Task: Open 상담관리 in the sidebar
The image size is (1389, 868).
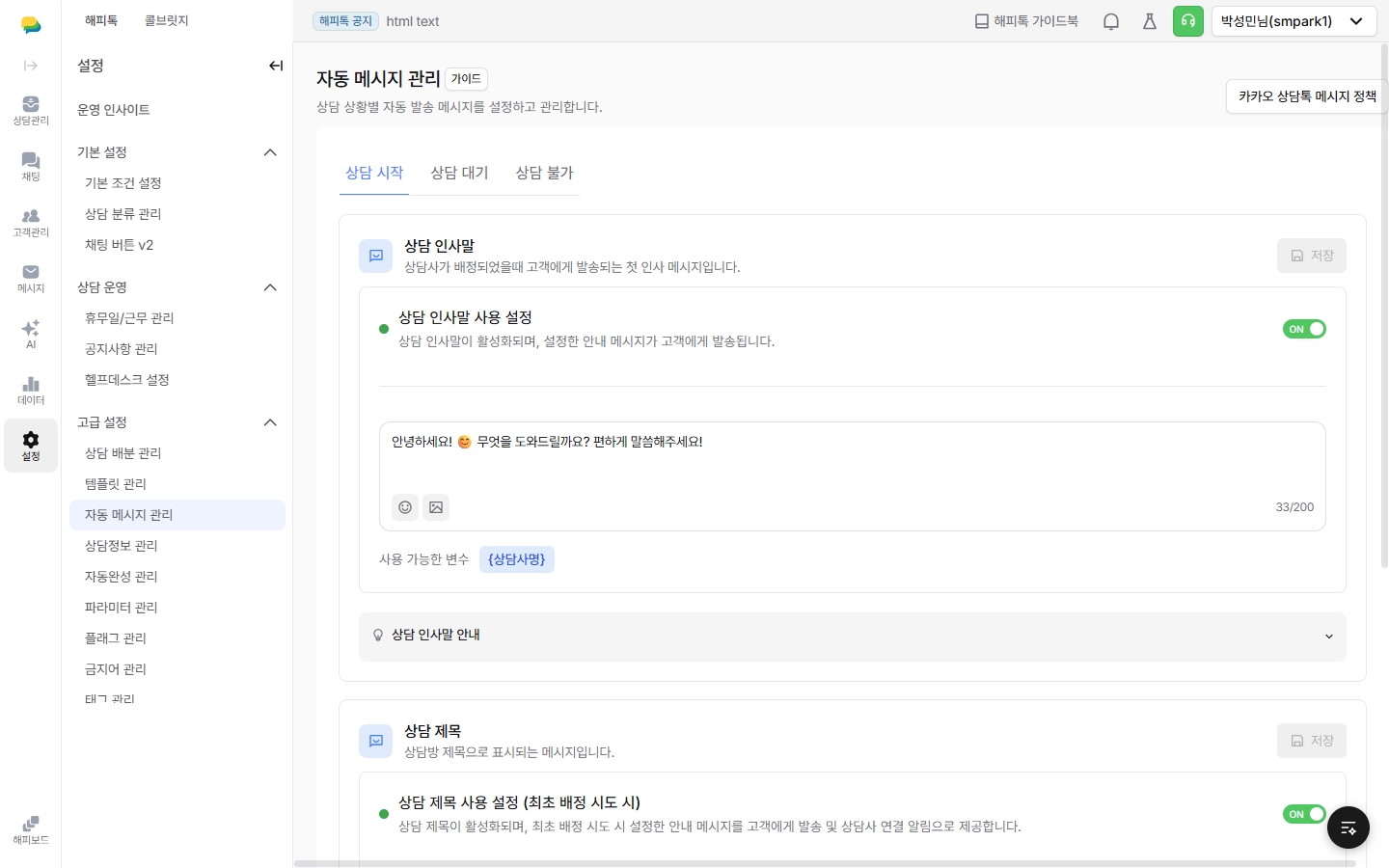Action: (x=31, y=110)
